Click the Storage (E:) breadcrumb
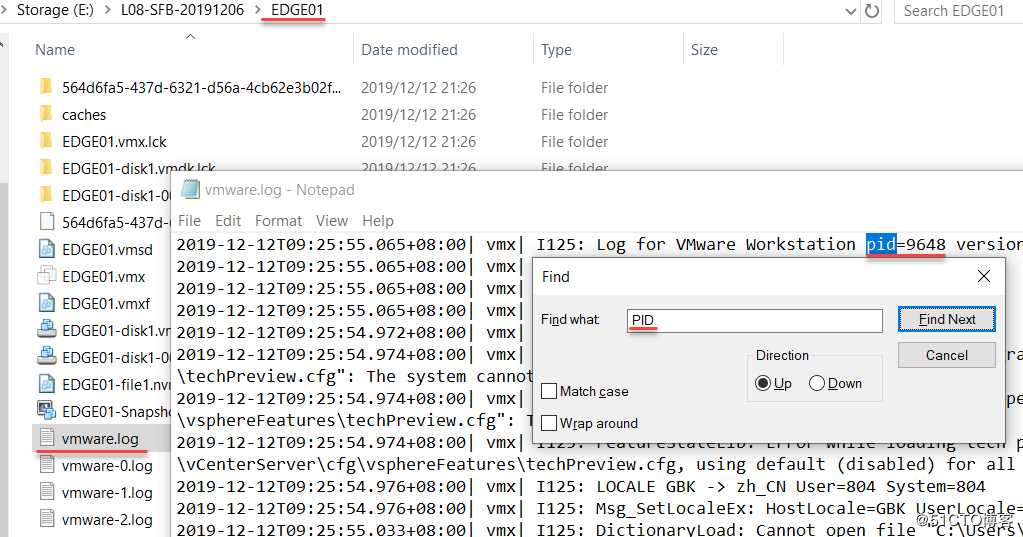The height and width of the screenshot is (537, 1023). 55,10
